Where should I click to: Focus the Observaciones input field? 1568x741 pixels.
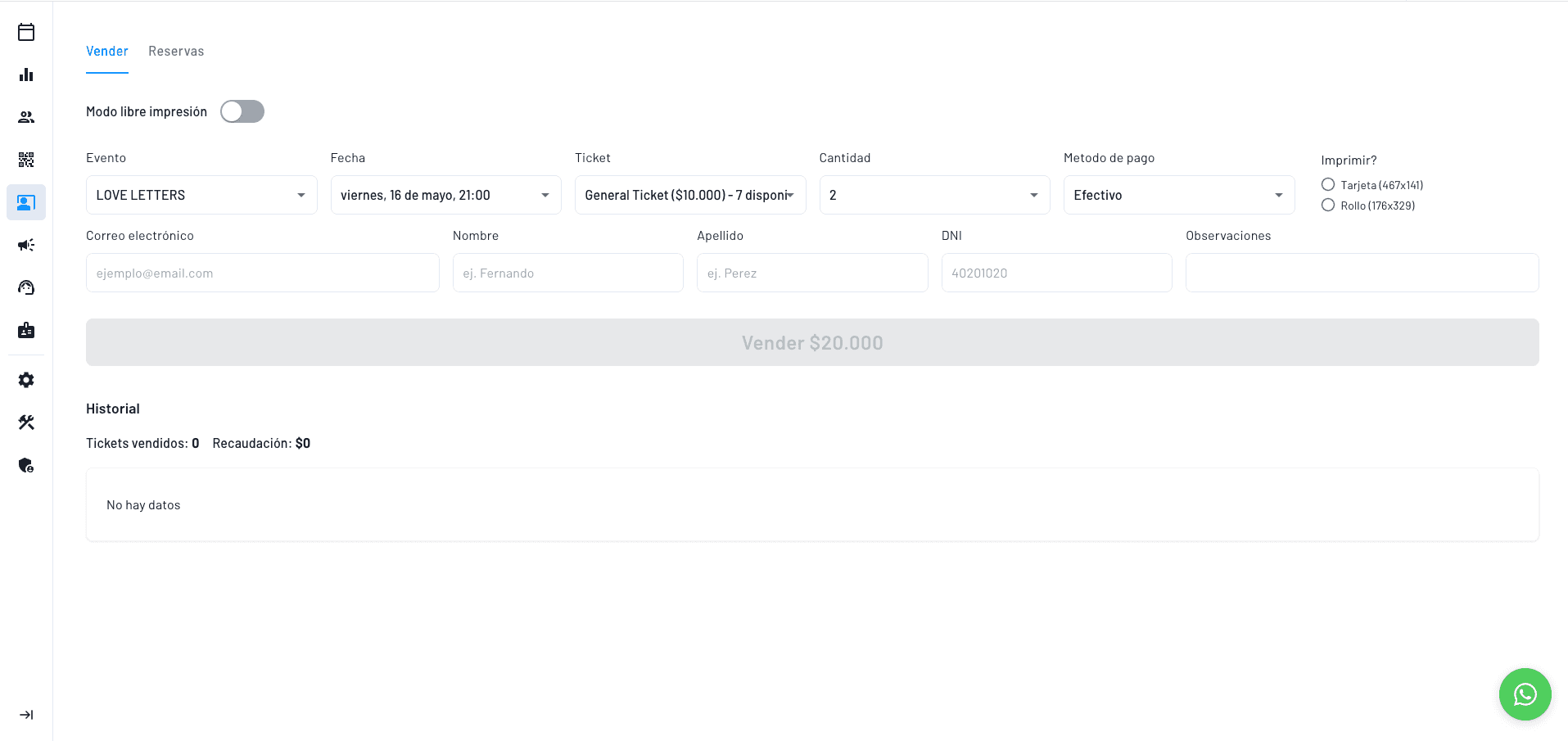(1362, 273)
